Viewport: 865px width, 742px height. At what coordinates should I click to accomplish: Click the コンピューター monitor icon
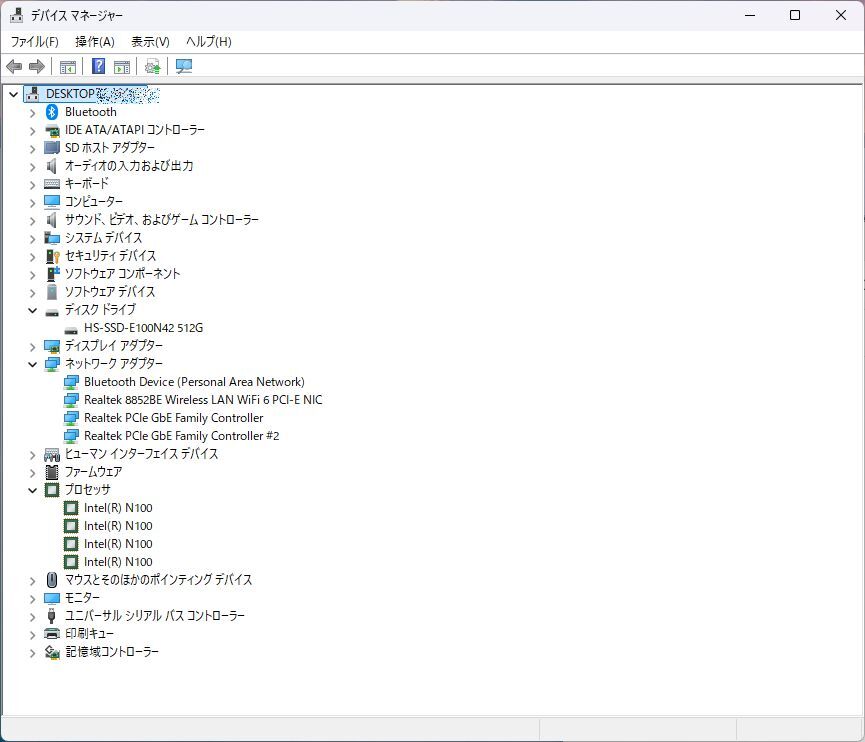click(52, 202)
